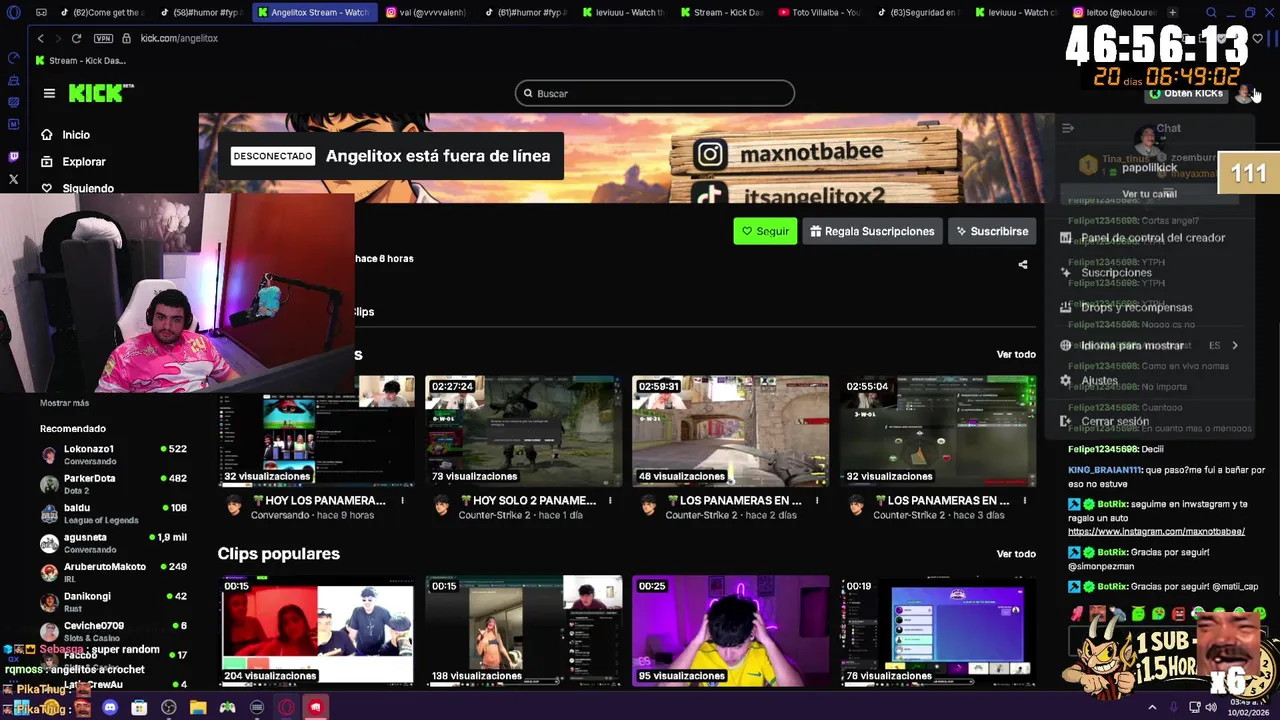The height and width of the screenshot is (720, 1280).
Task: Switch to (62)Come get the TikTok tab
Action: (102, 13)
